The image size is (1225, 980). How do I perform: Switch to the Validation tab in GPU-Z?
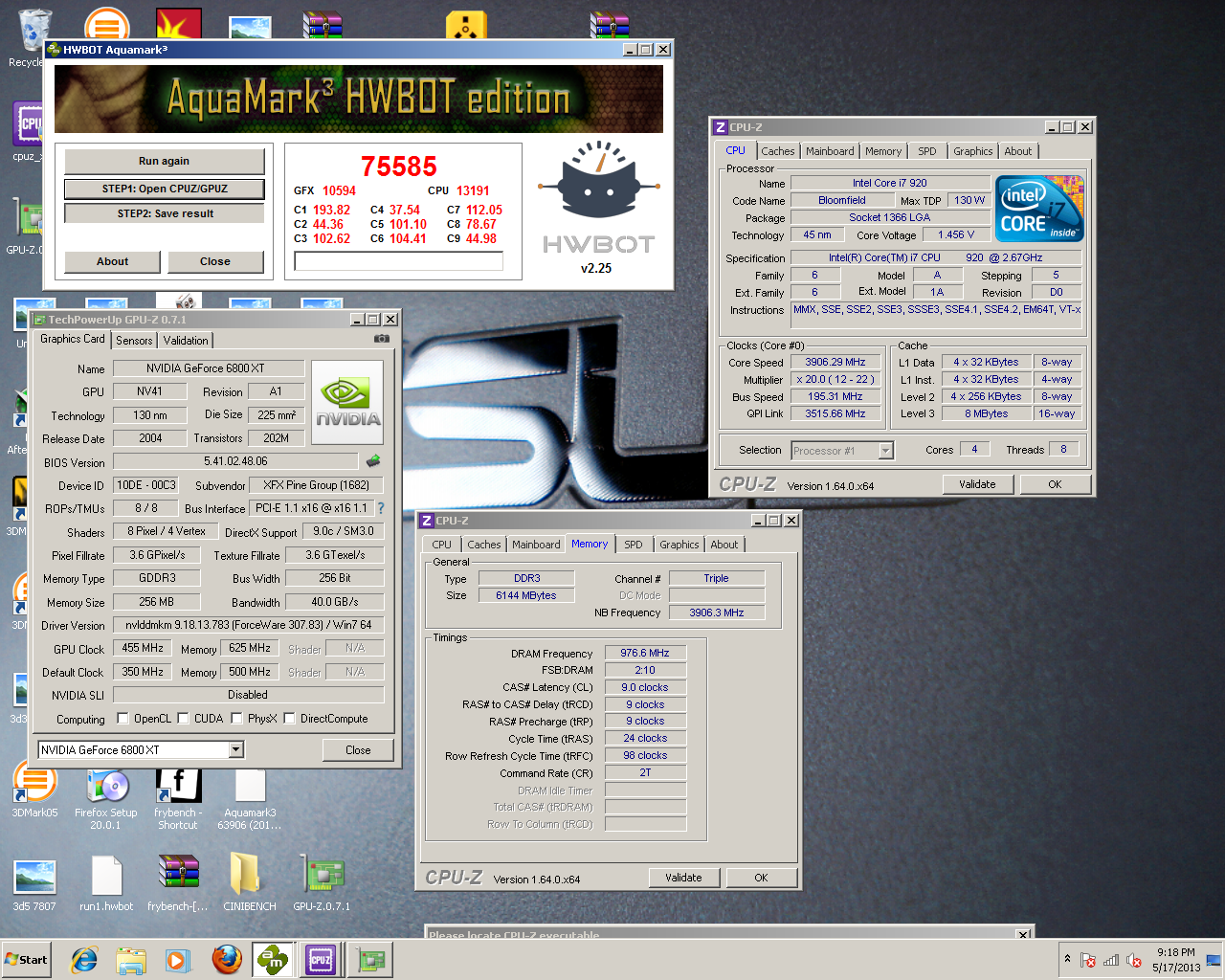[186, 341]
